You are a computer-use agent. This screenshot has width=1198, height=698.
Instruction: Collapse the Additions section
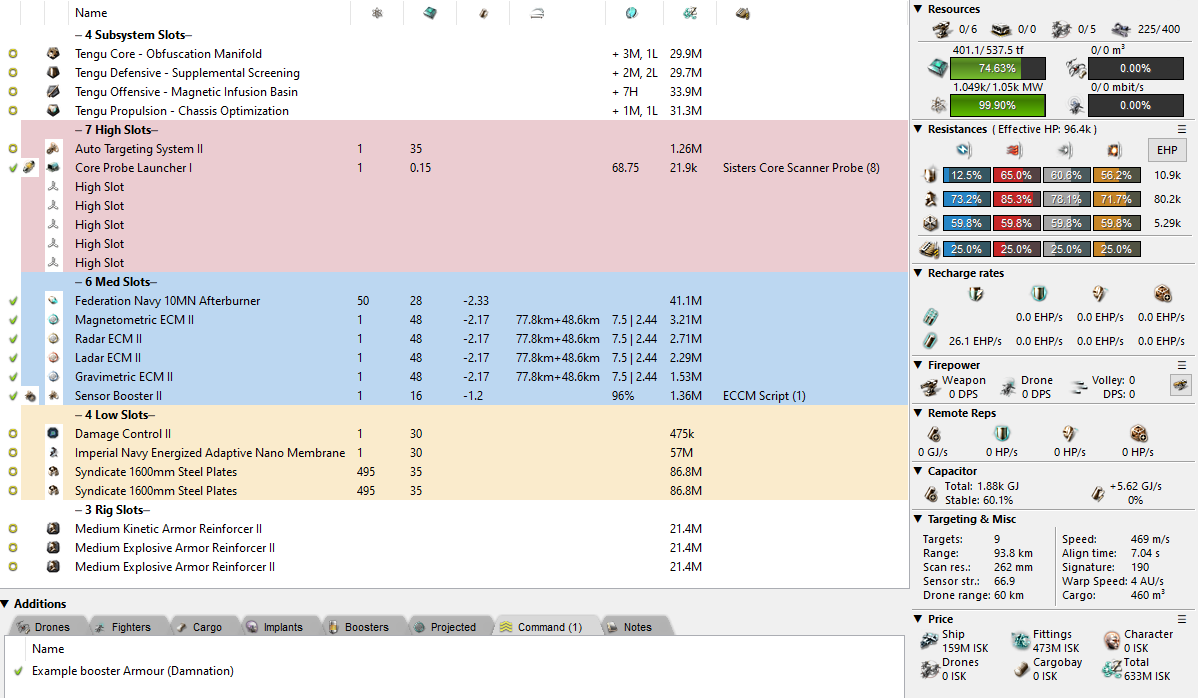(x=6, y=604)
